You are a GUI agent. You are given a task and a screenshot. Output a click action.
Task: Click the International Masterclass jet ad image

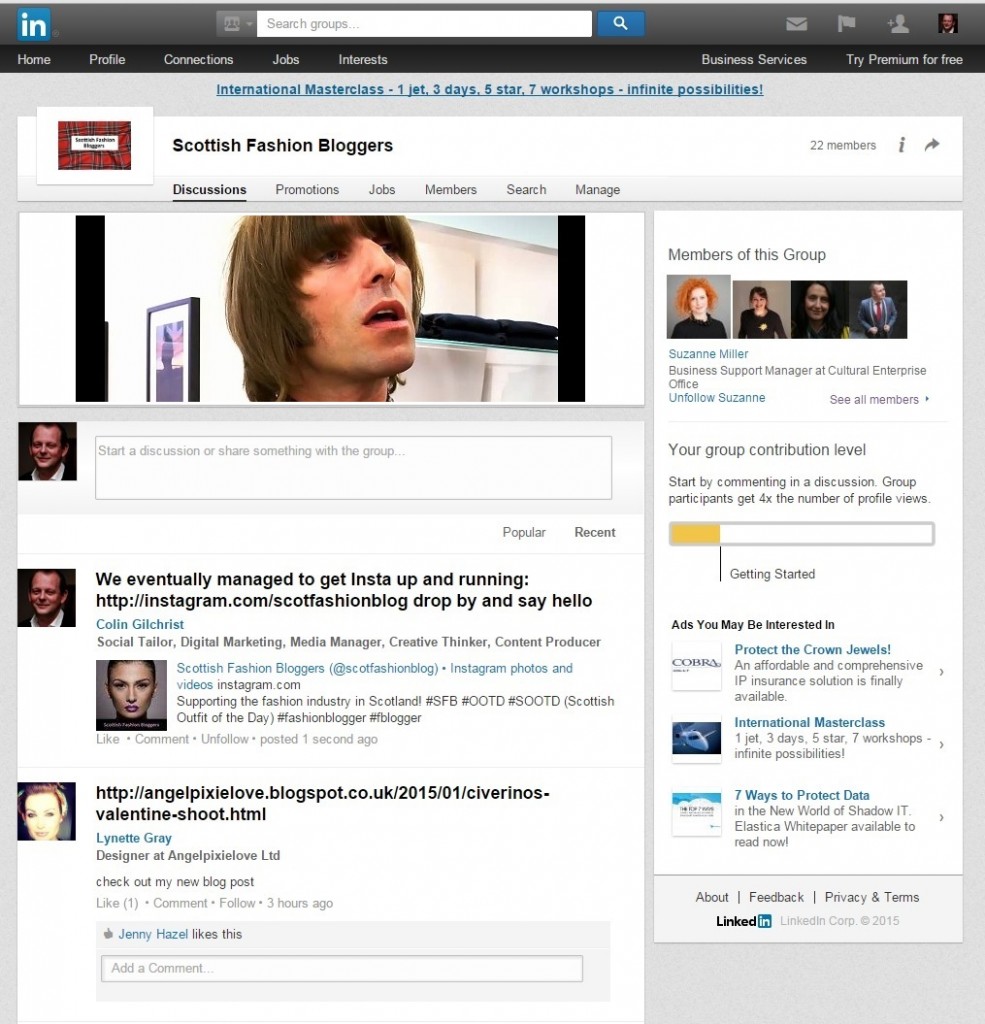coord(696,738)
